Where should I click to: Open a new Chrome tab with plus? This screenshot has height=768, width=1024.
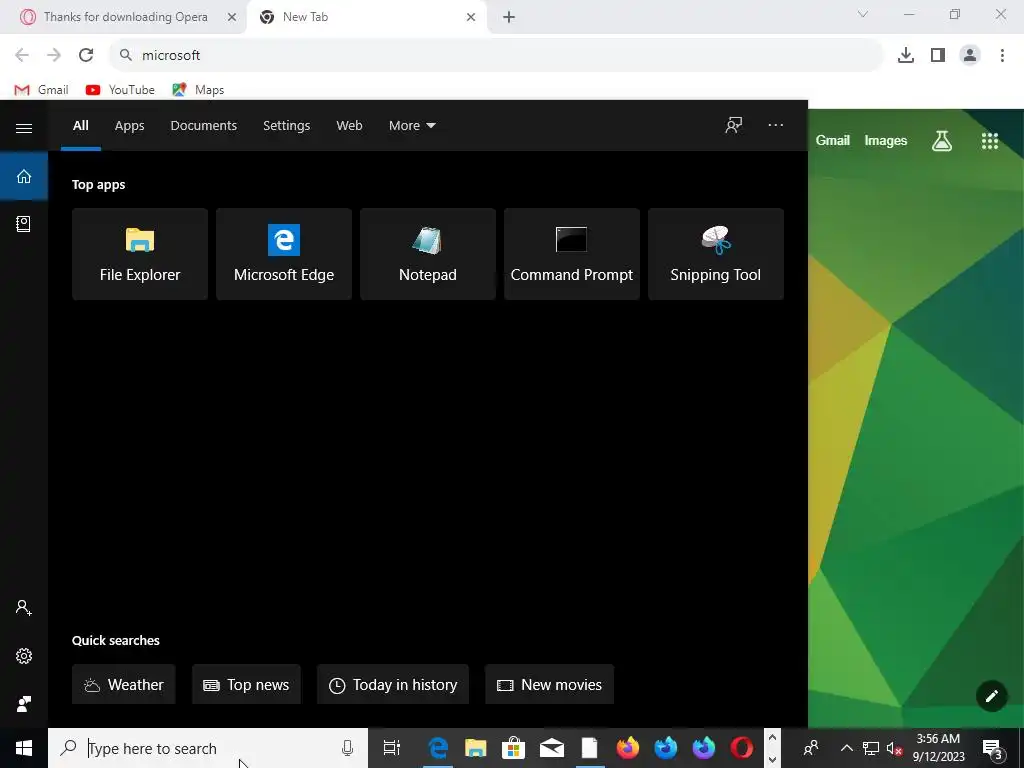[x=509, y=18]
